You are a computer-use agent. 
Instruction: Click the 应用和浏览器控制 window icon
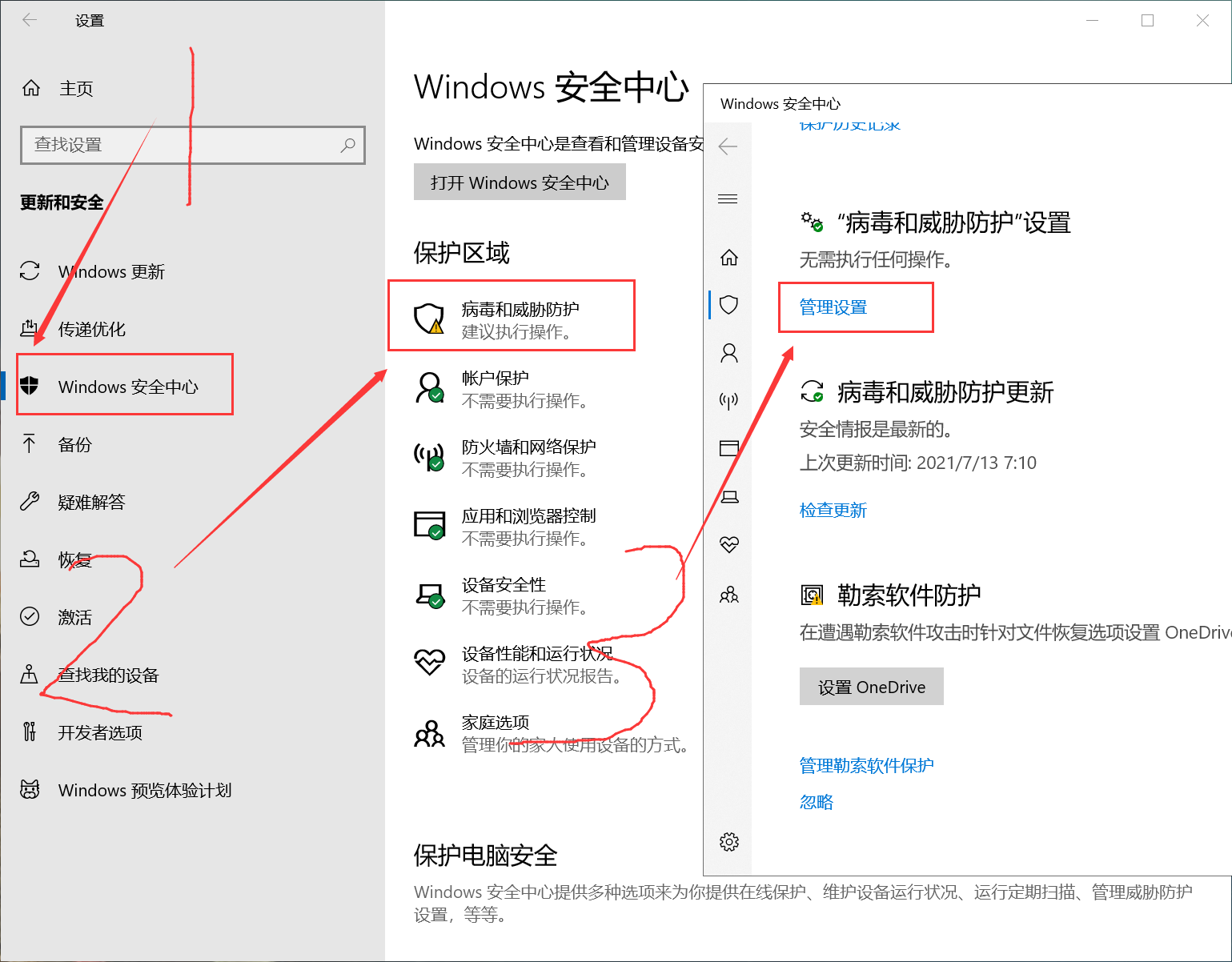coord(429,525)
